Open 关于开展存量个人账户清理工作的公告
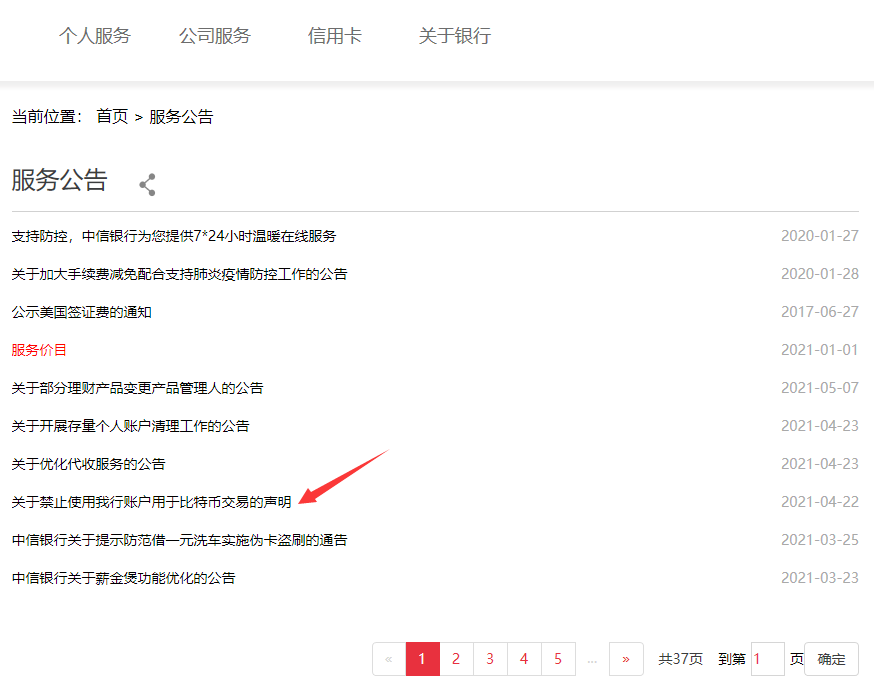 point(130,426)
